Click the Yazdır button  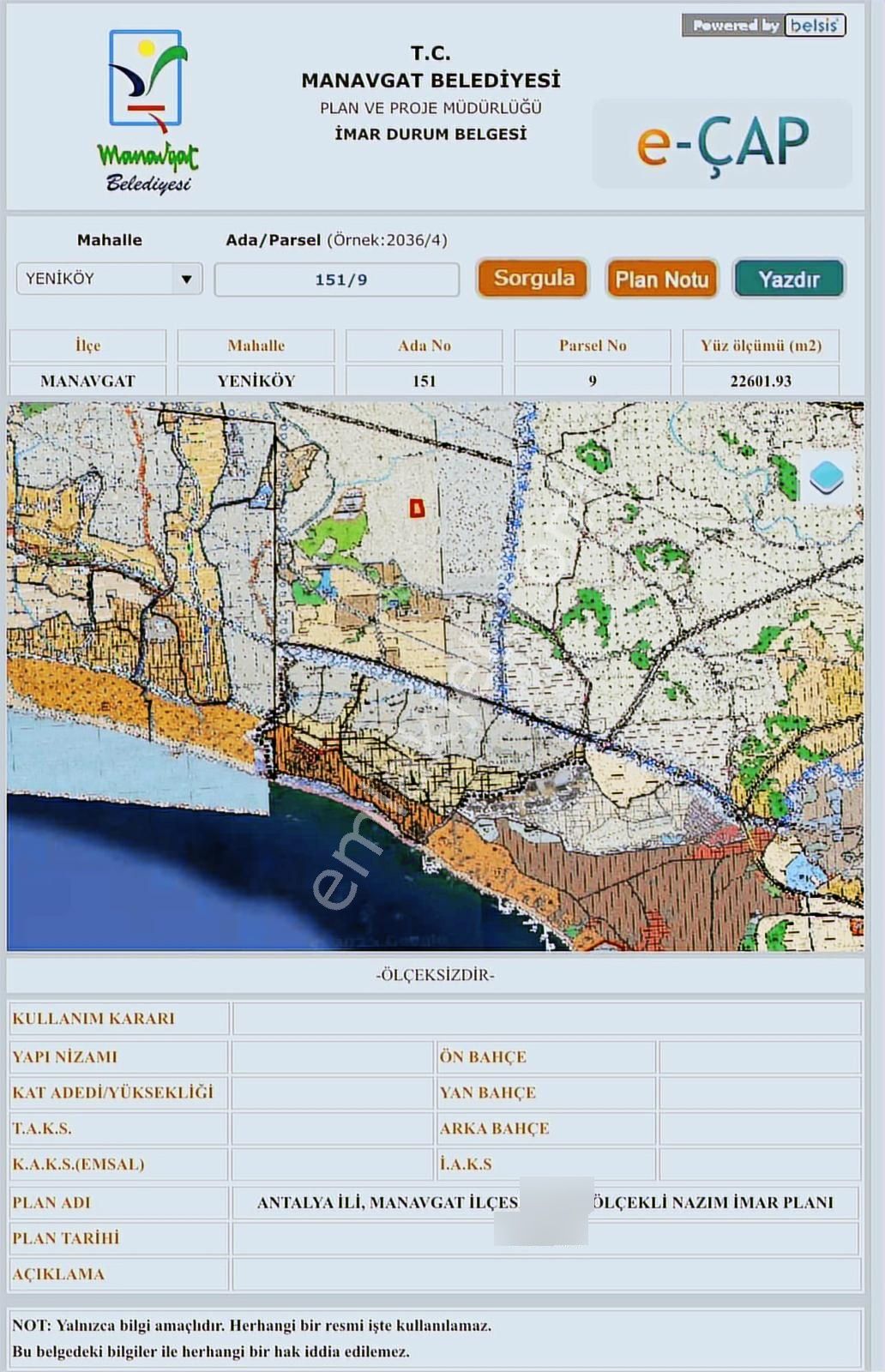789,279
